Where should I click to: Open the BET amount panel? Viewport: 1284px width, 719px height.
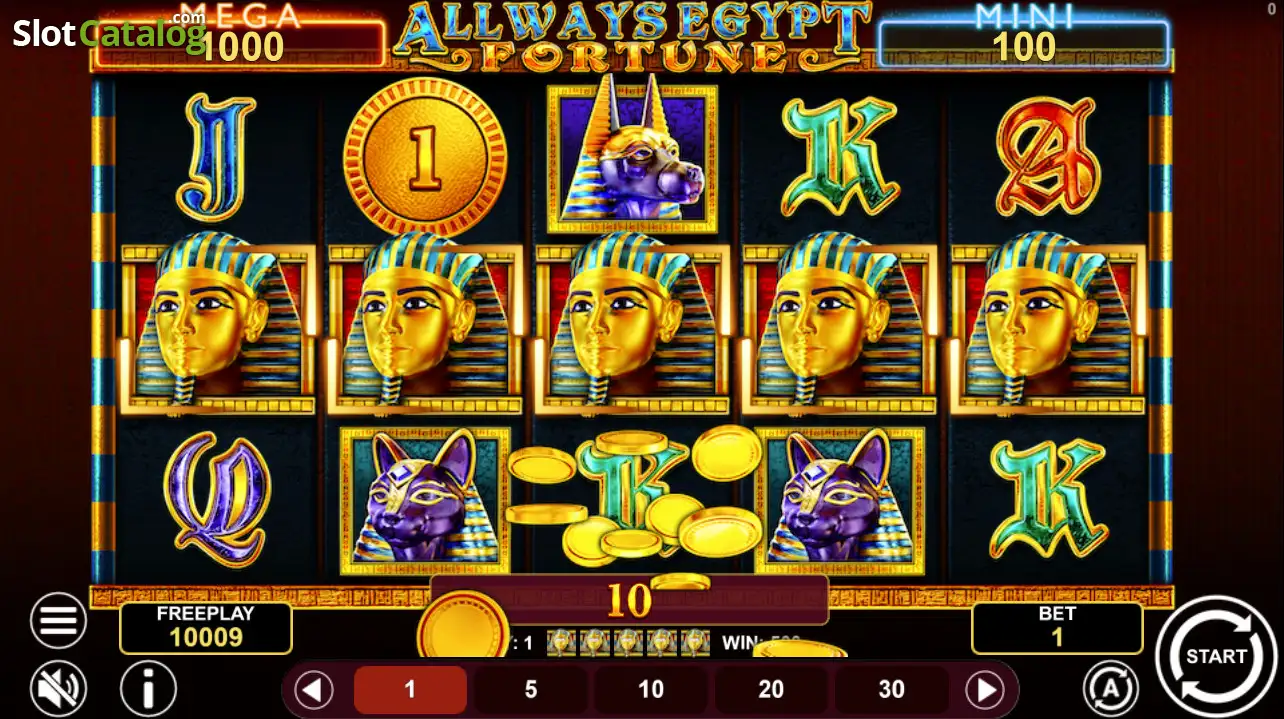(x=1057, y=628)
